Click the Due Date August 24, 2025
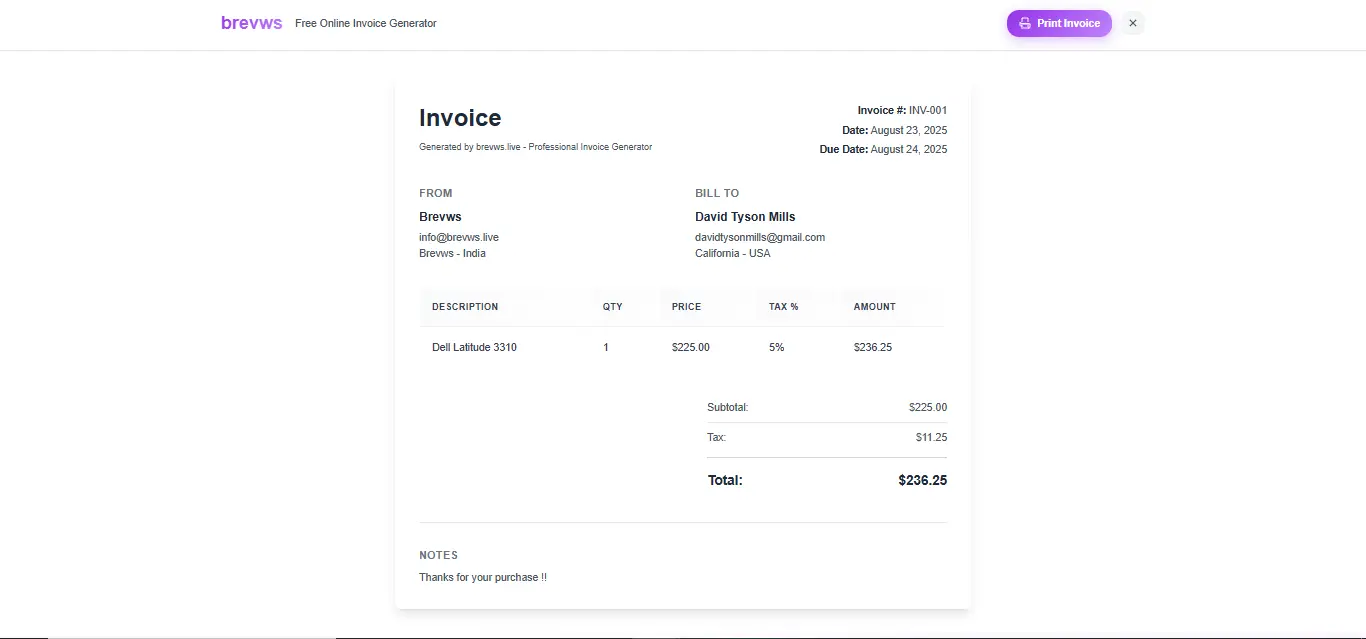 [908, 150]
